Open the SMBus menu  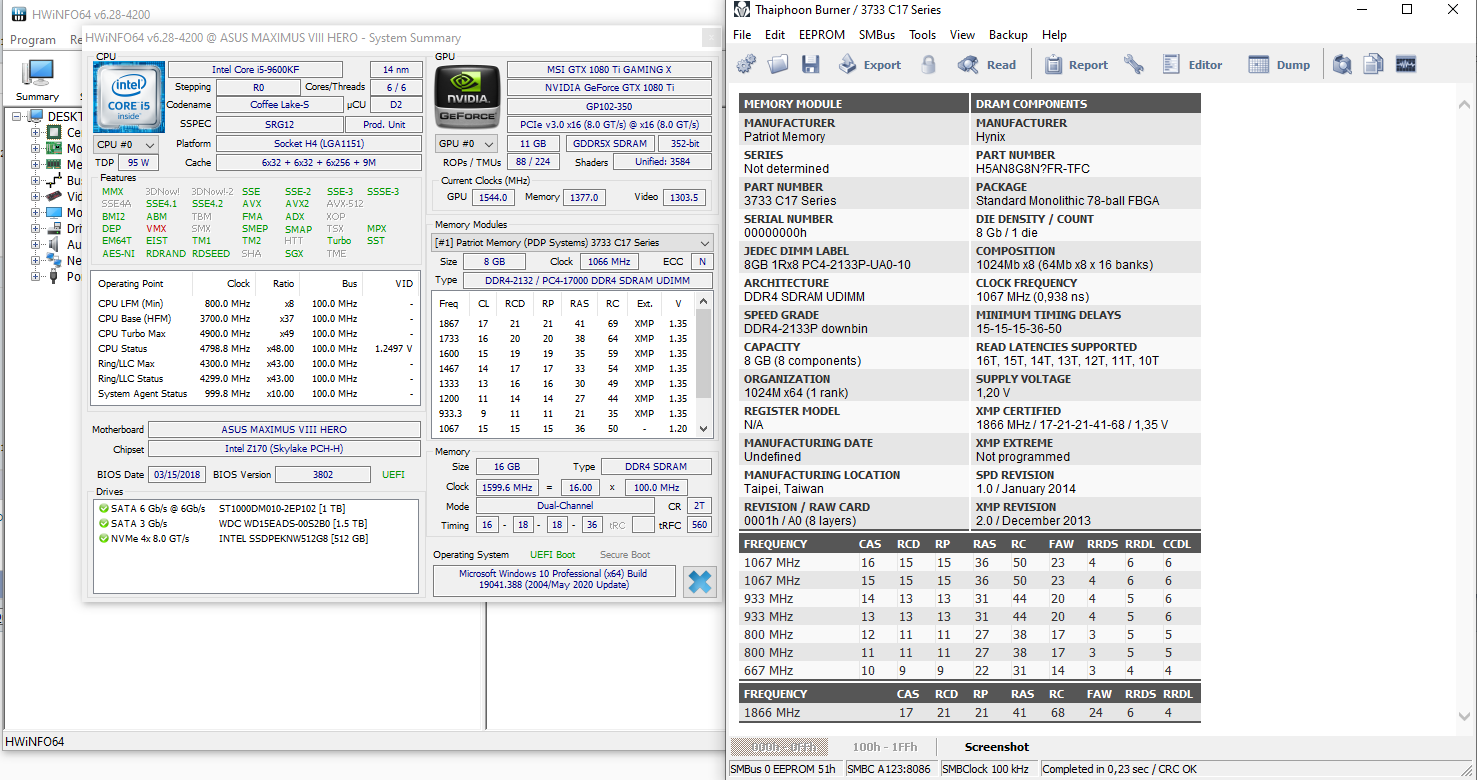(877, 34)
